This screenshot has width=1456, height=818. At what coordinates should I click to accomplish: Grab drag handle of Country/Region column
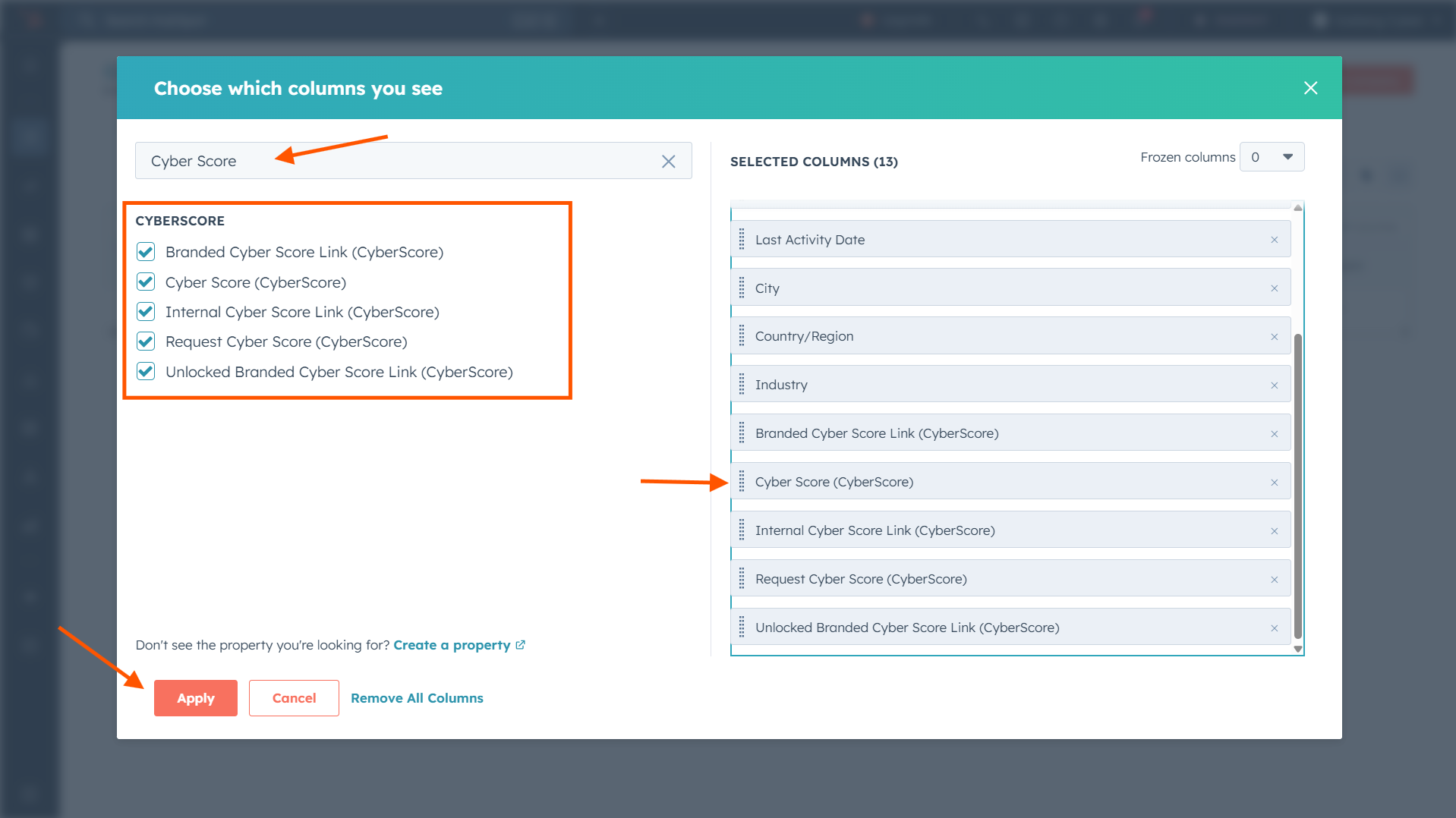click(742, 336)
